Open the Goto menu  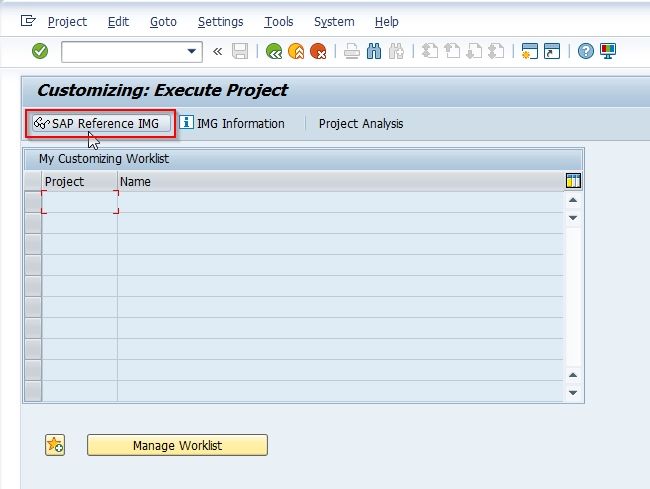pos(163,22)
